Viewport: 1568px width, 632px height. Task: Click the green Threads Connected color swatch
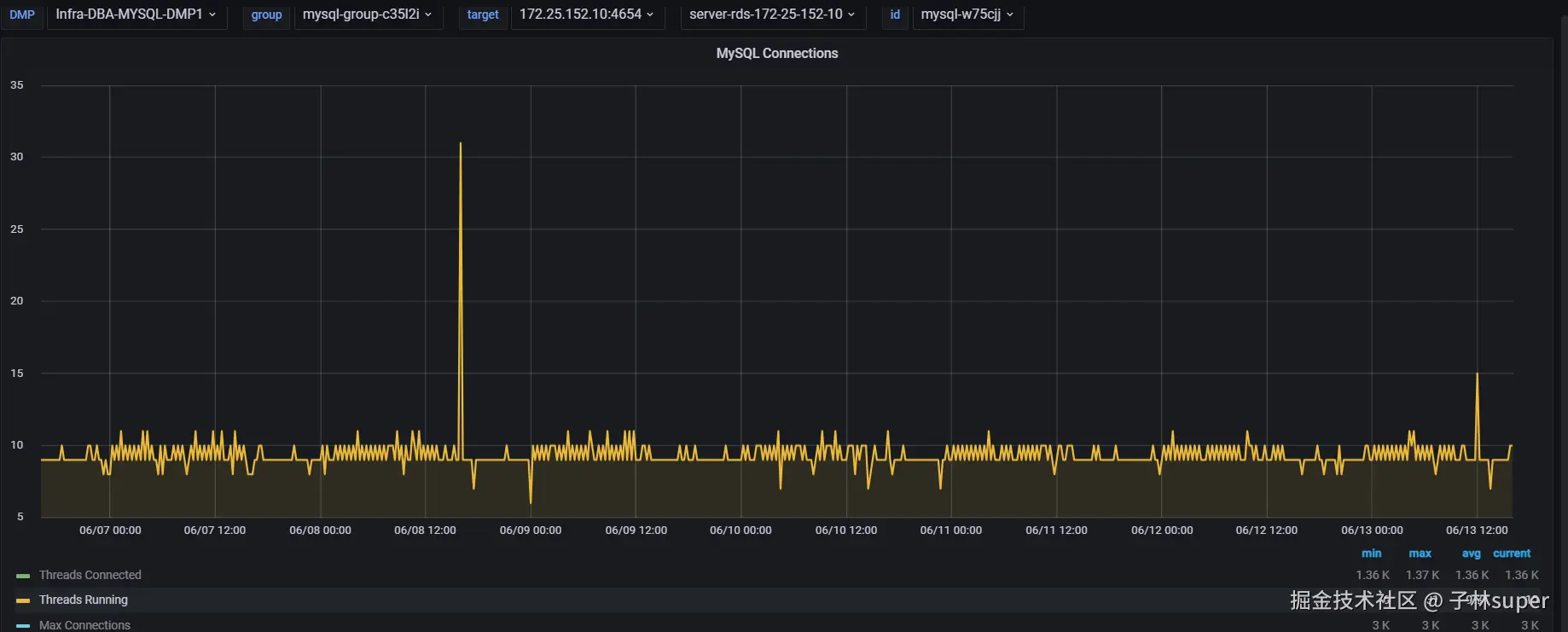tap(23, 576)
